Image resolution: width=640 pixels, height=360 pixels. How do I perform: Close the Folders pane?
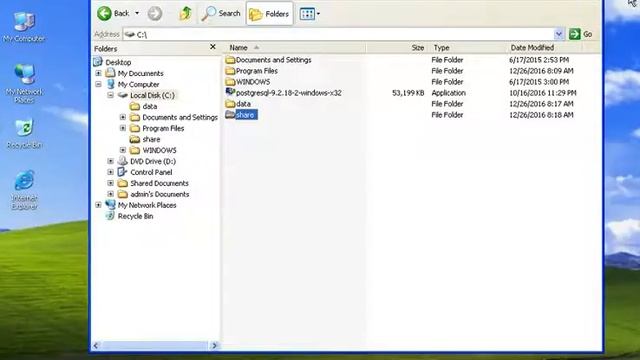[x=213, y=47]
